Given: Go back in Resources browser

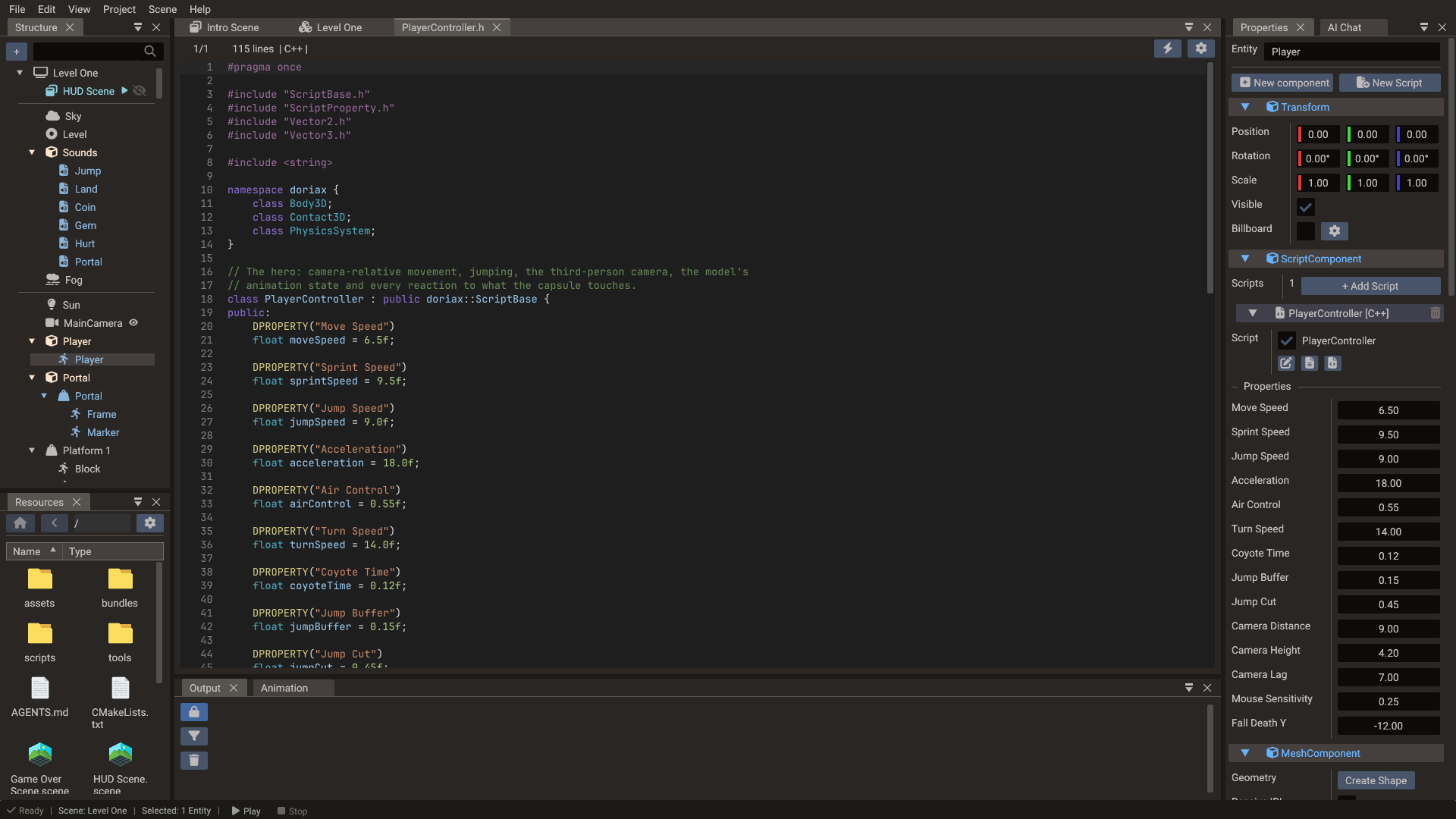Looking at the screenshot, I should click(54, 523).
